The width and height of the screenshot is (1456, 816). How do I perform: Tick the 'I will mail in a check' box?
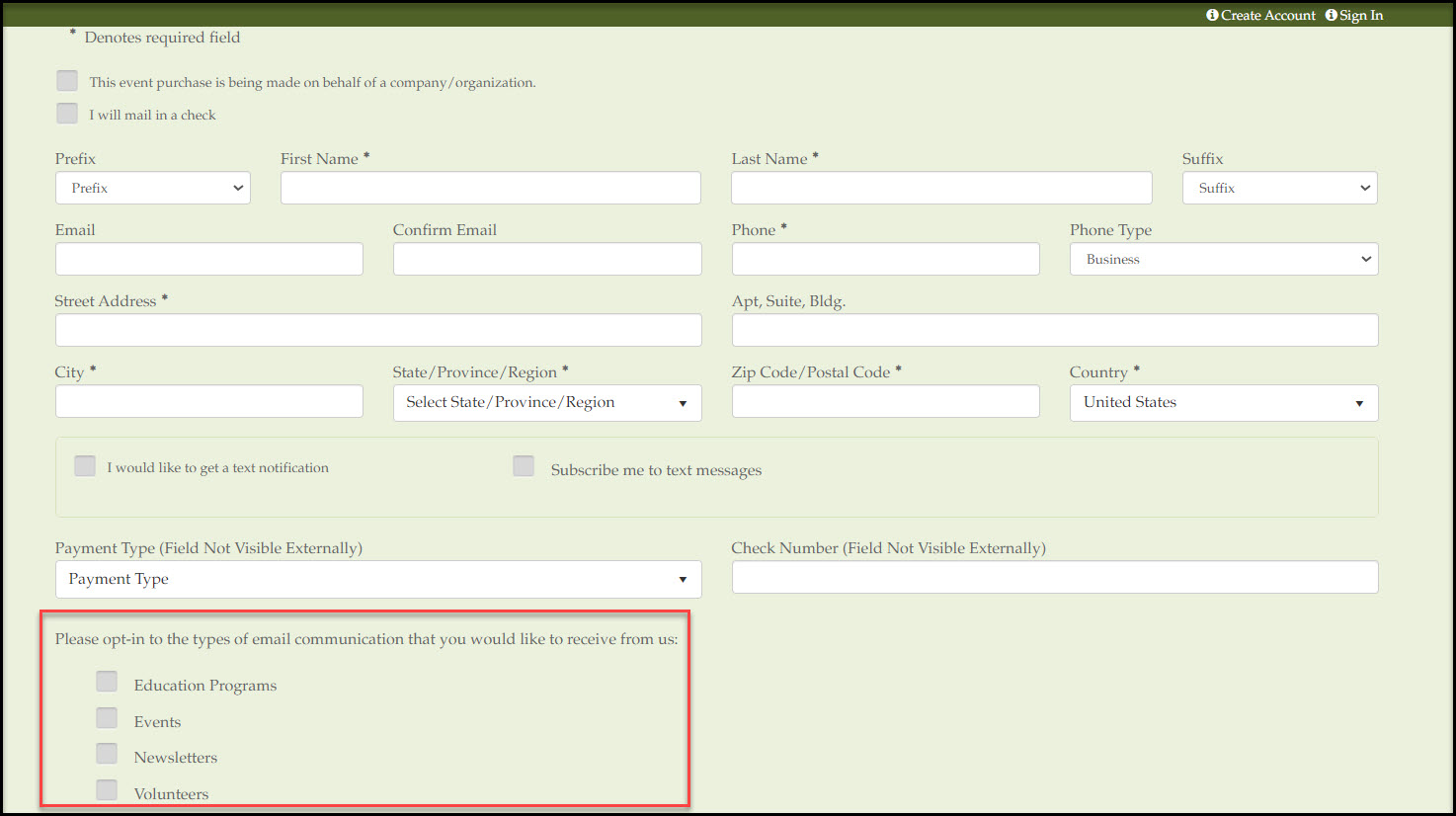(67, 114)
